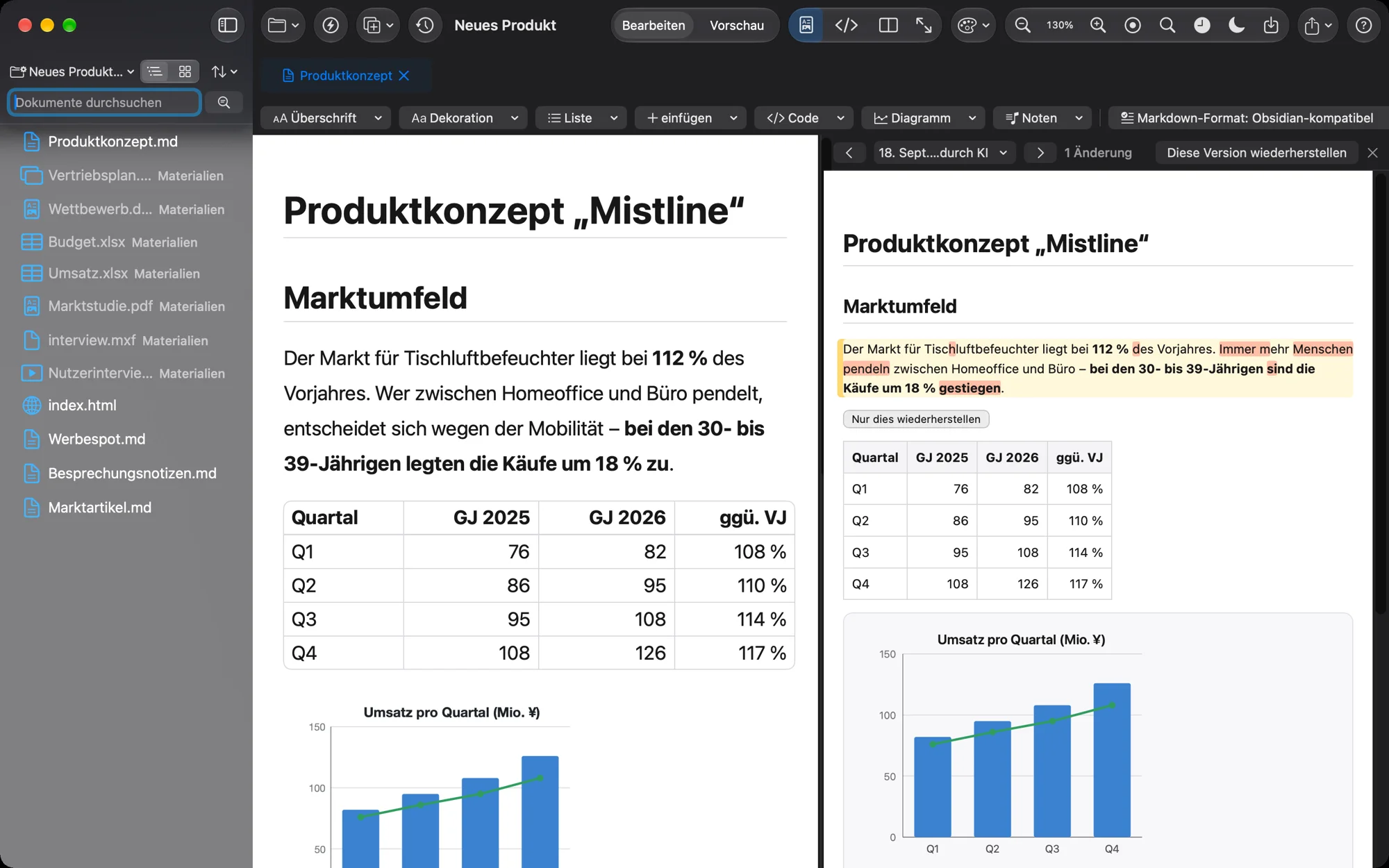The height and width of the screenshot is (868, 1389).
Task: Open the einfügen menu
Action: 690,118
